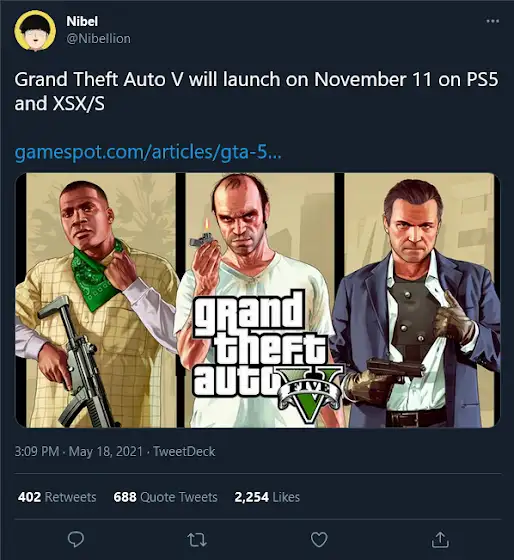Click the tweet text about November 11

(x=256, y=91)
